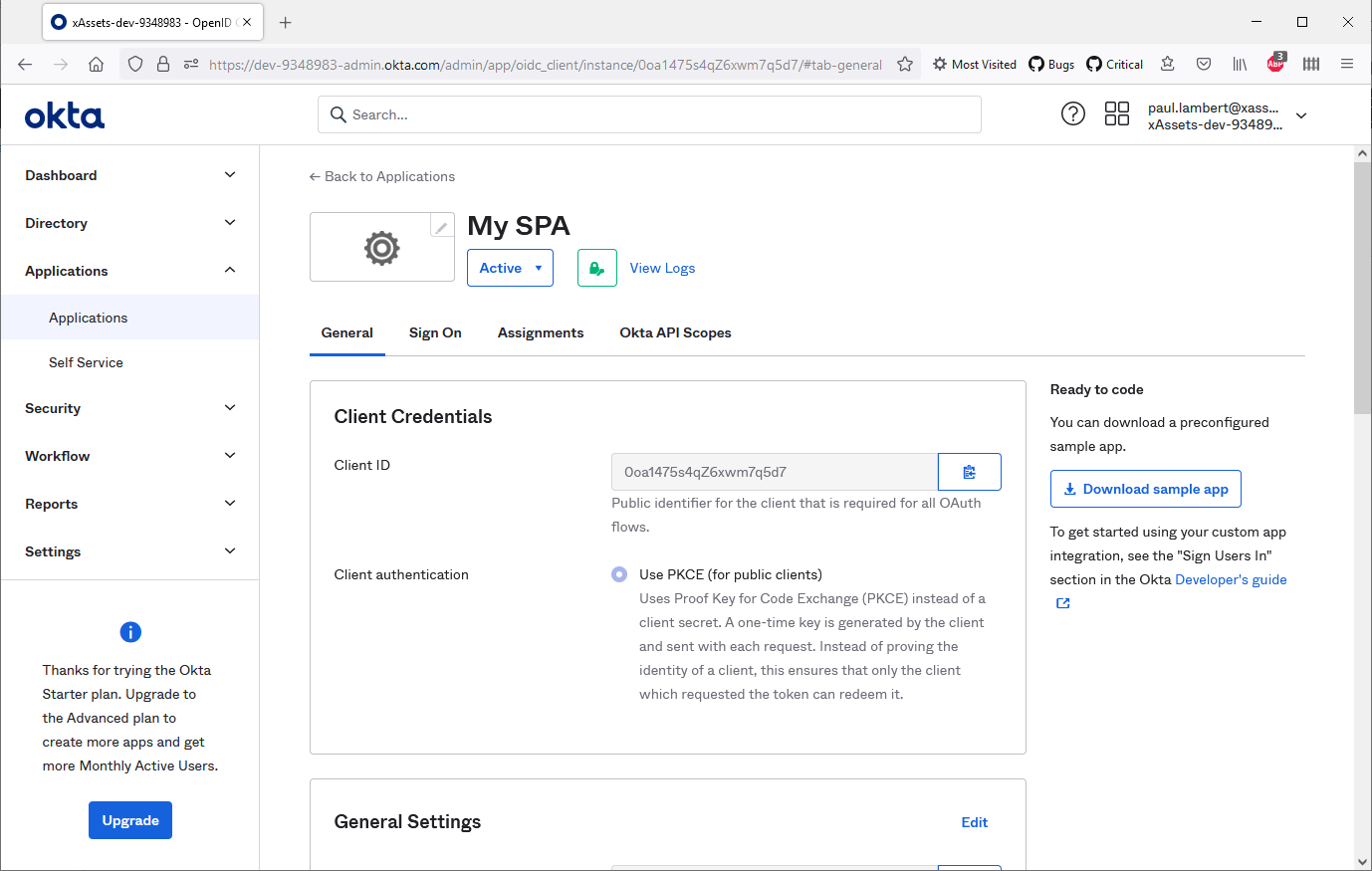Open the Active status dropdown
Viewport: 1372px width, 871px height.
coord(510,268)
